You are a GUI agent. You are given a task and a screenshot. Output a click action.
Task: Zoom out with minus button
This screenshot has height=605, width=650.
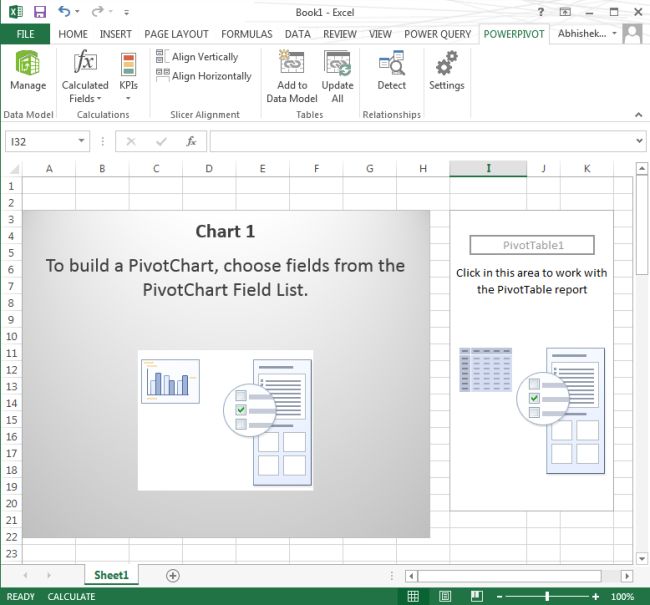point(500,596)
